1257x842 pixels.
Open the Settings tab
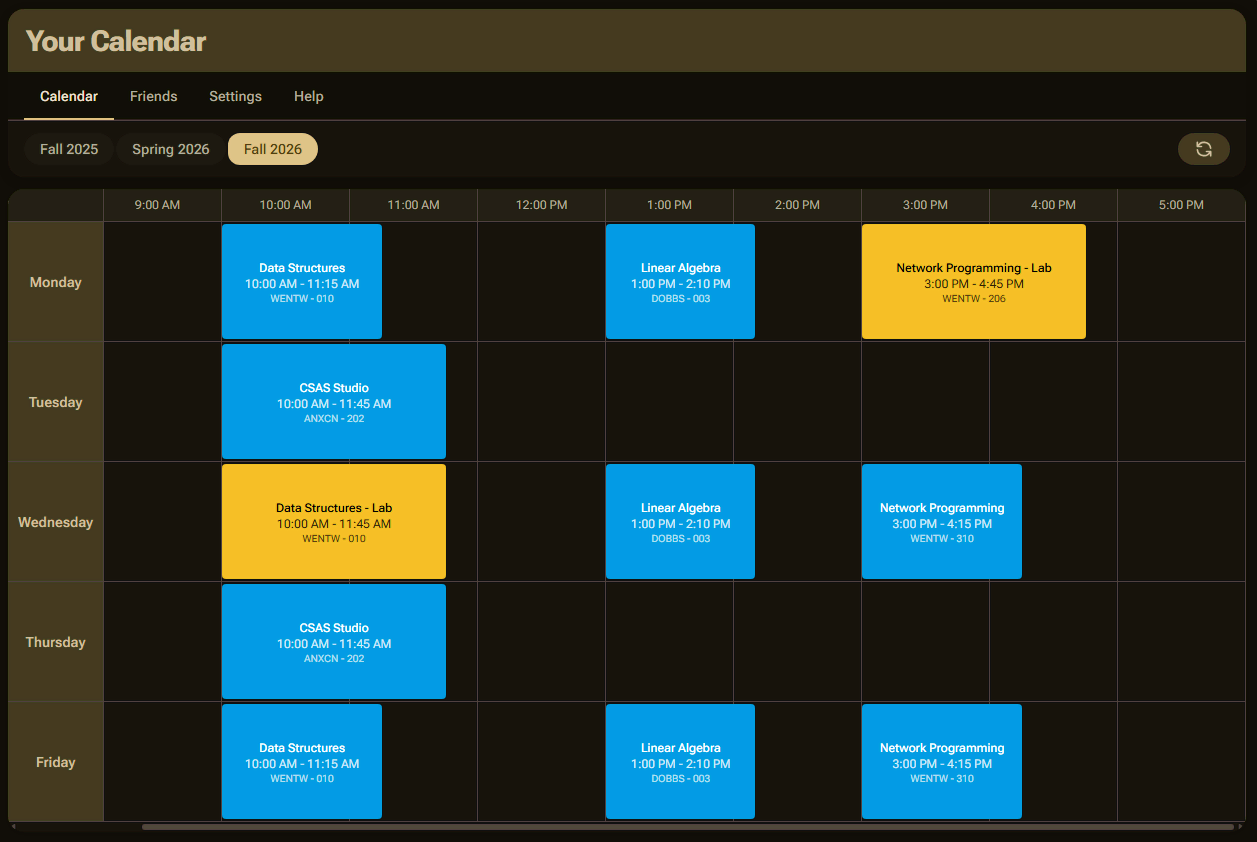click(x=235, y=96)
